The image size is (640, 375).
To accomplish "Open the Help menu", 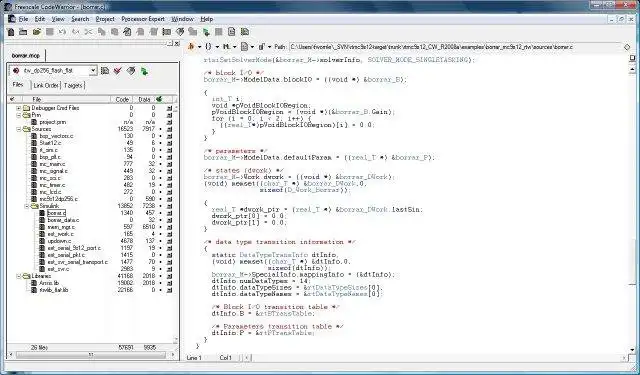I will coord(207,19).
